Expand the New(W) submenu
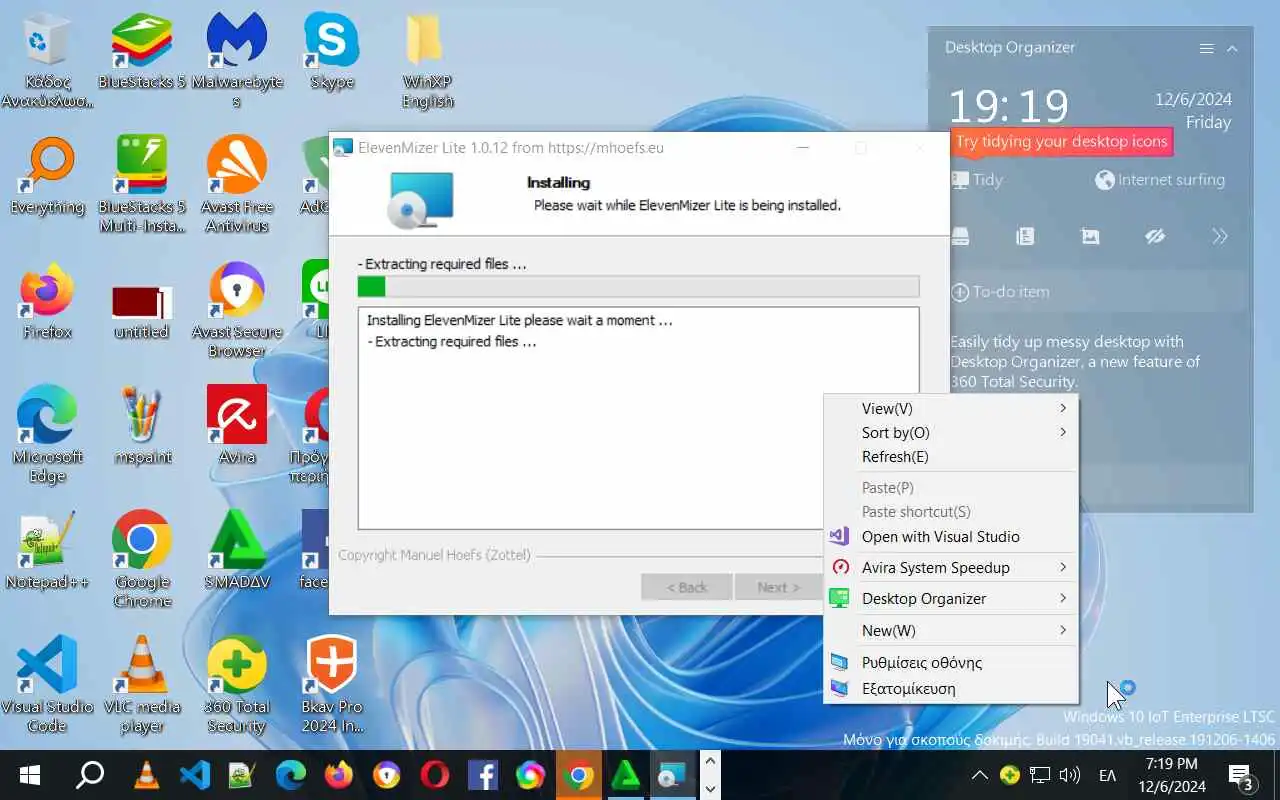The width and height of the screenshot is (1280, 800). pyautogui.click(x=950, y=630)
